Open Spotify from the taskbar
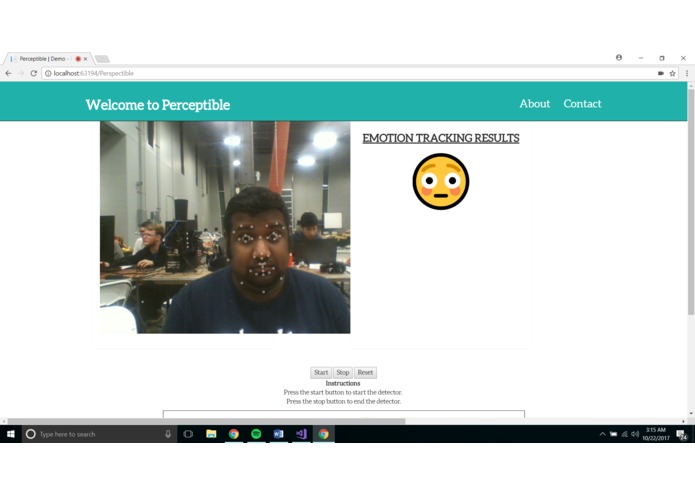The height and width of the screenshot is (494, 695). (x=256, y=434)
